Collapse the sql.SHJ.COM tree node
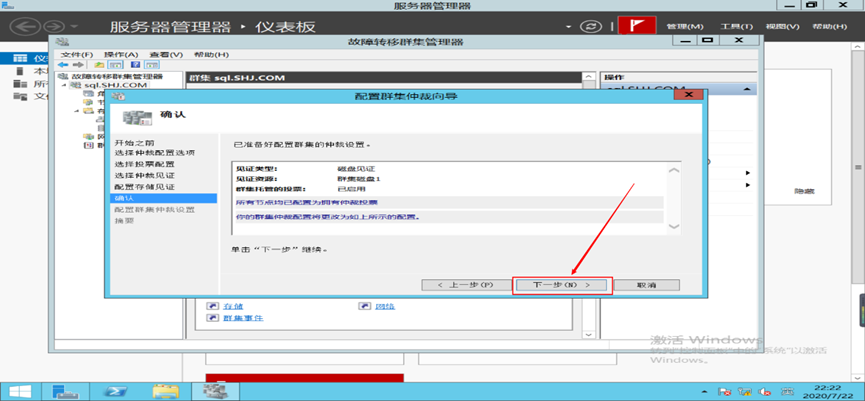The height and width of the screenshot is (401, 865). click(x=64, y=85)
